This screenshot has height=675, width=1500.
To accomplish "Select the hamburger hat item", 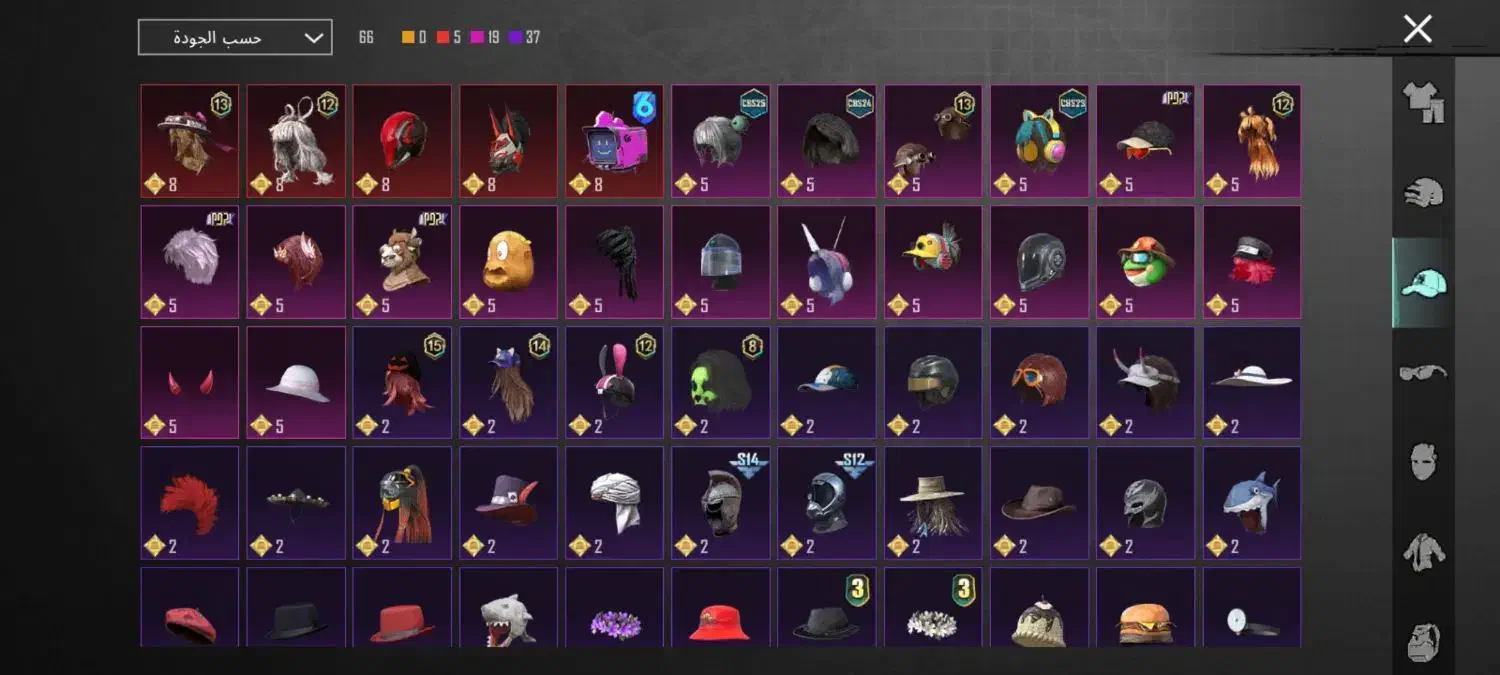I will (x=1145, y=607).
